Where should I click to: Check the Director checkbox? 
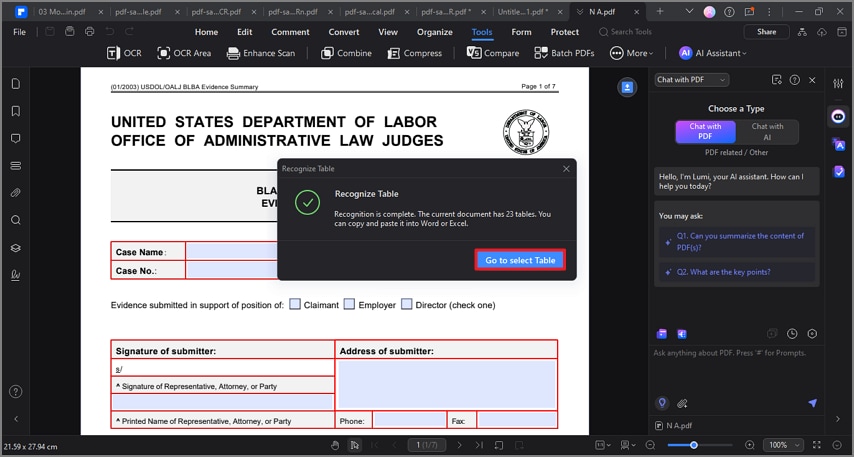pyautogui.click(x=406, y=304)
